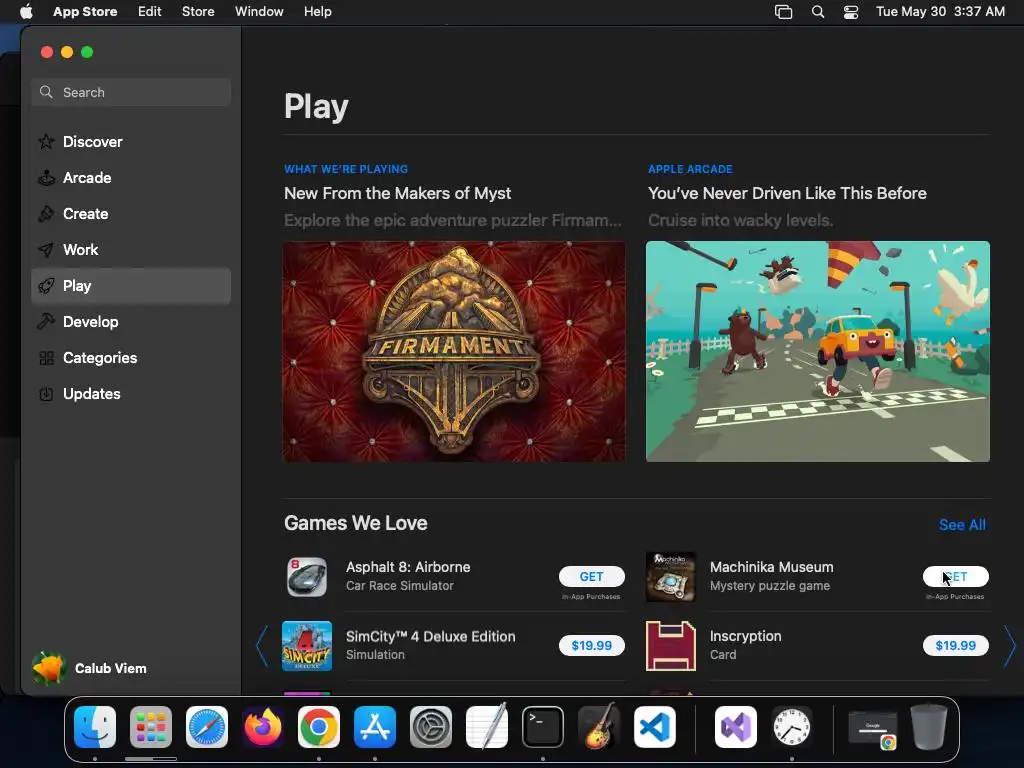1024x768 pixels.
Task: Open Control Center in menu bar
Action: pyautogui.click(x=851, y=12)
